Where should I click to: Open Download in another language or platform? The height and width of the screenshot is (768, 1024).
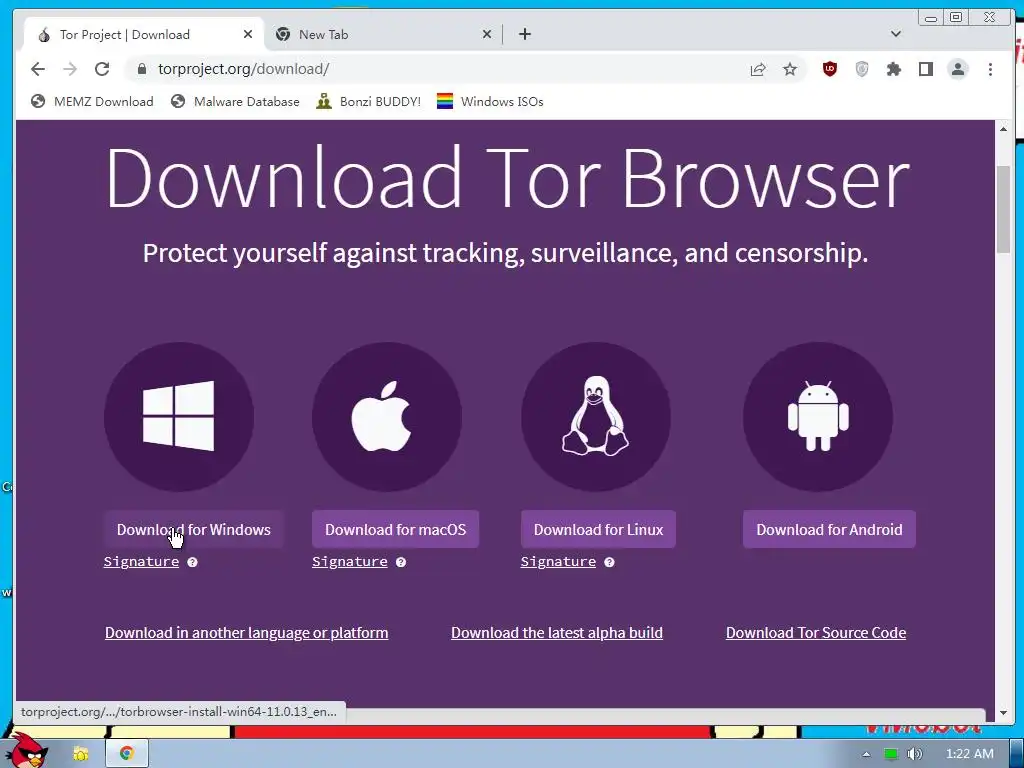[x=247, y=633]
